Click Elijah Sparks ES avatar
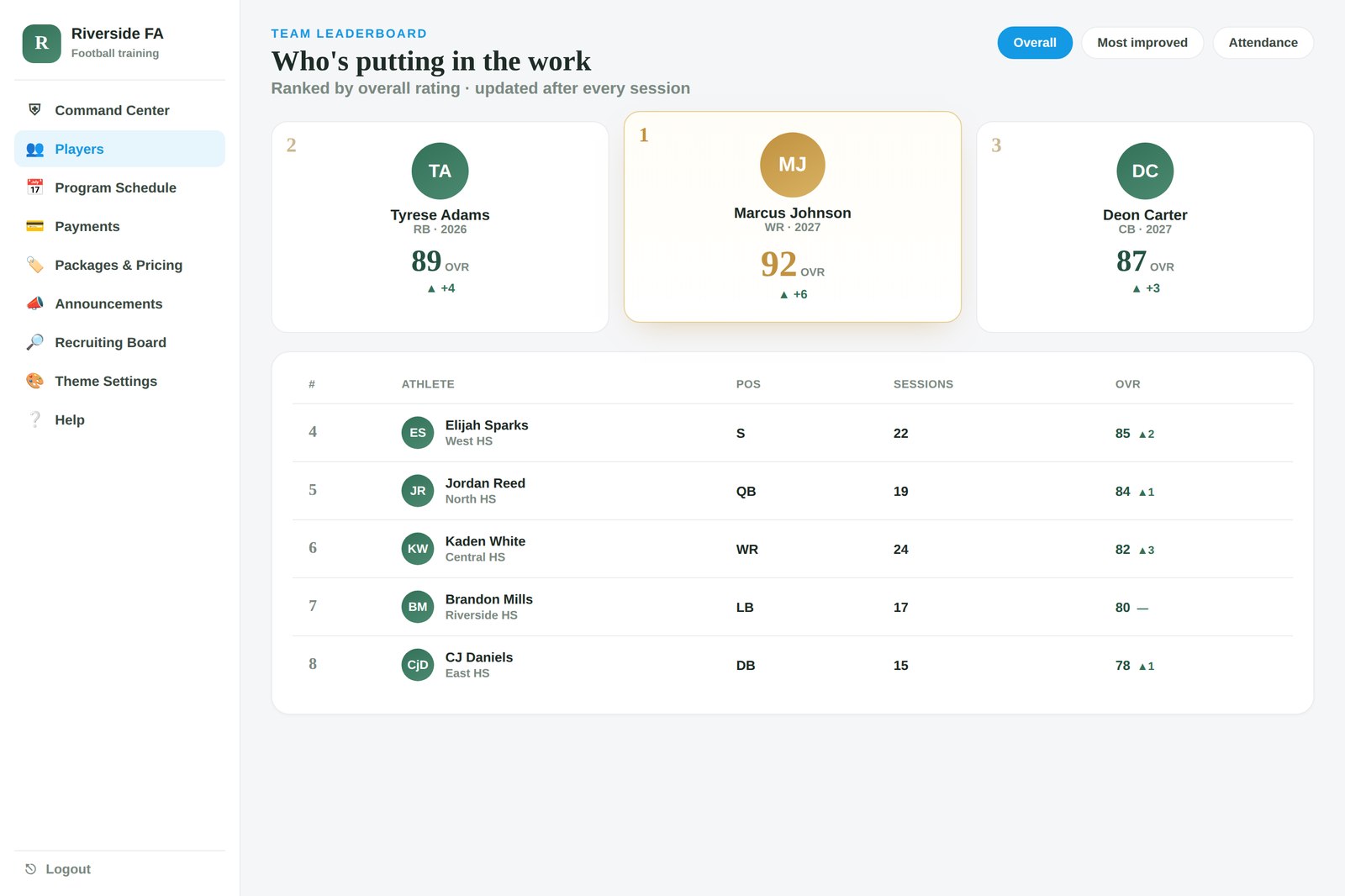1345x896 pixels. [x=418, y=433]
